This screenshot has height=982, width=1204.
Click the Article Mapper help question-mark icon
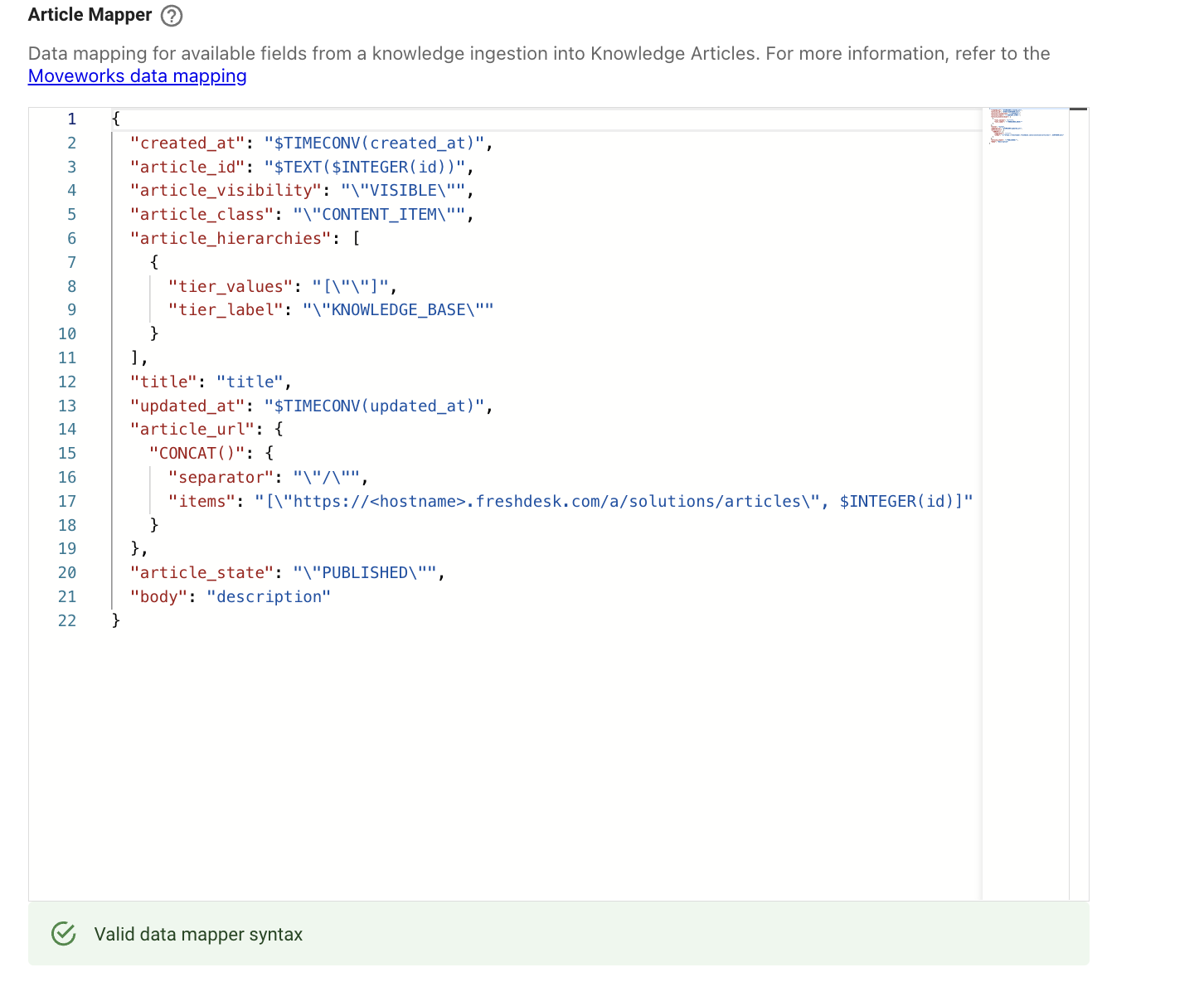click(172, 16)
